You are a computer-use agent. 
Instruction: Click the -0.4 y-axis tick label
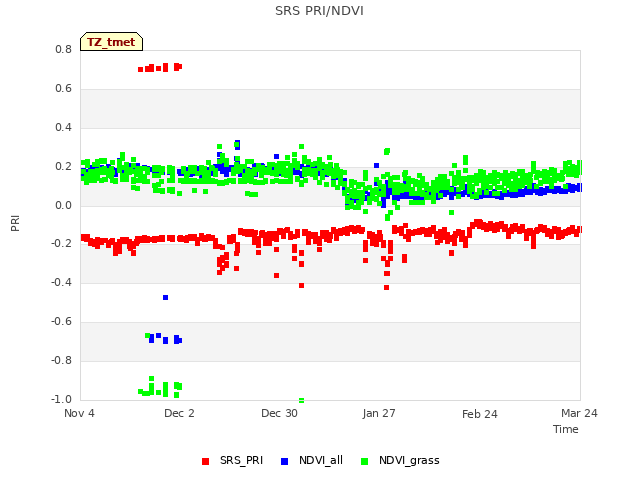pyautogui.click(x=61, y=282)
